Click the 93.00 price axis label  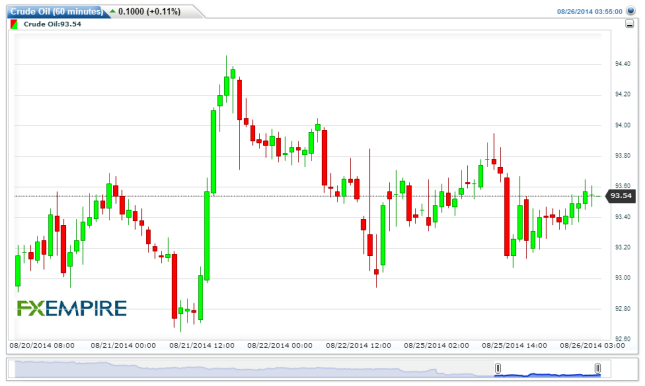click(x=622, y=278)
